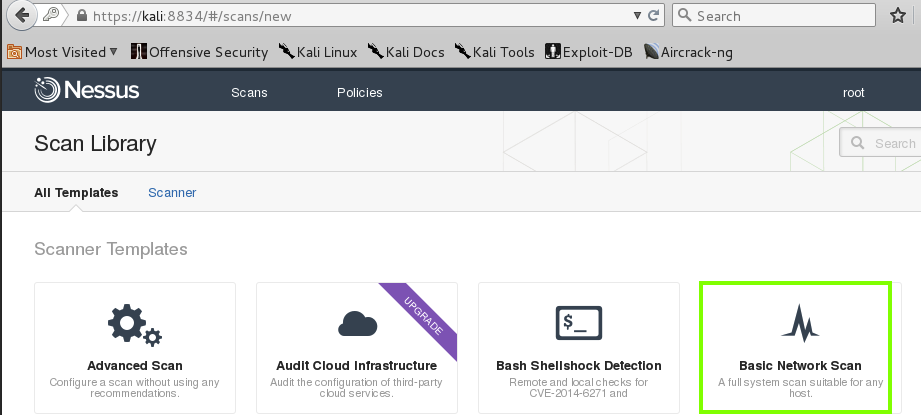Switch to the All Templates tab
921x415 pixels.
click(x=76, y=192)
